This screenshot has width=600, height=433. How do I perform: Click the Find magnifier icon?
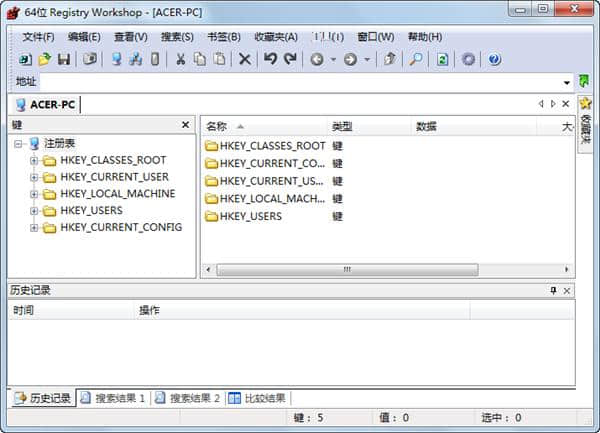pyautogui.click(x=415, y=60)
